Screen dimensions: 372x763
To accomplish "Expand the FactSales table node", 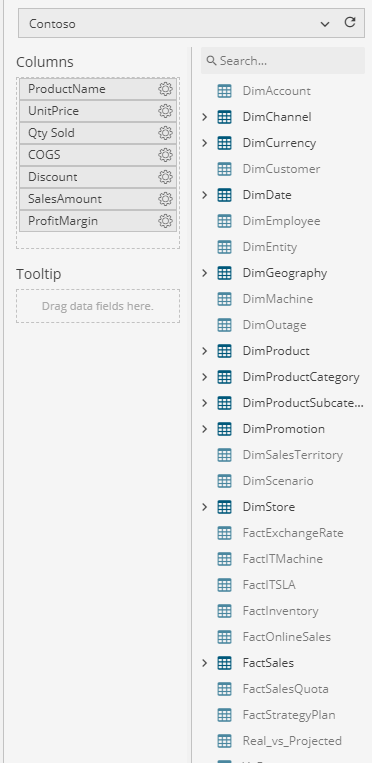I will [x=205, y=663].
